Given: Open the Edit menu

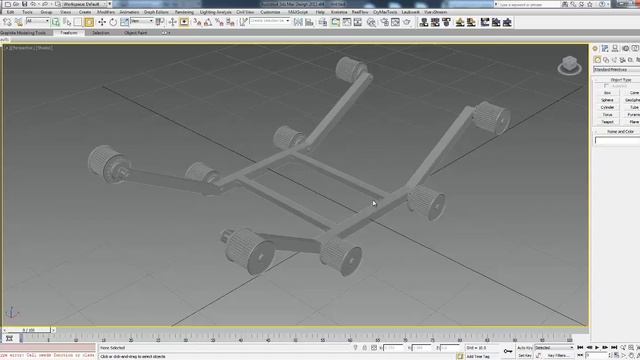Looking at the screenshot, I should 11,12.
